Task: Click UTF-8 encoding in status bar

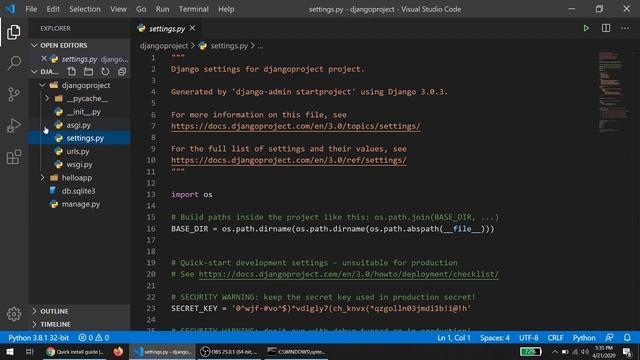Action: click(x=529, y=338)
